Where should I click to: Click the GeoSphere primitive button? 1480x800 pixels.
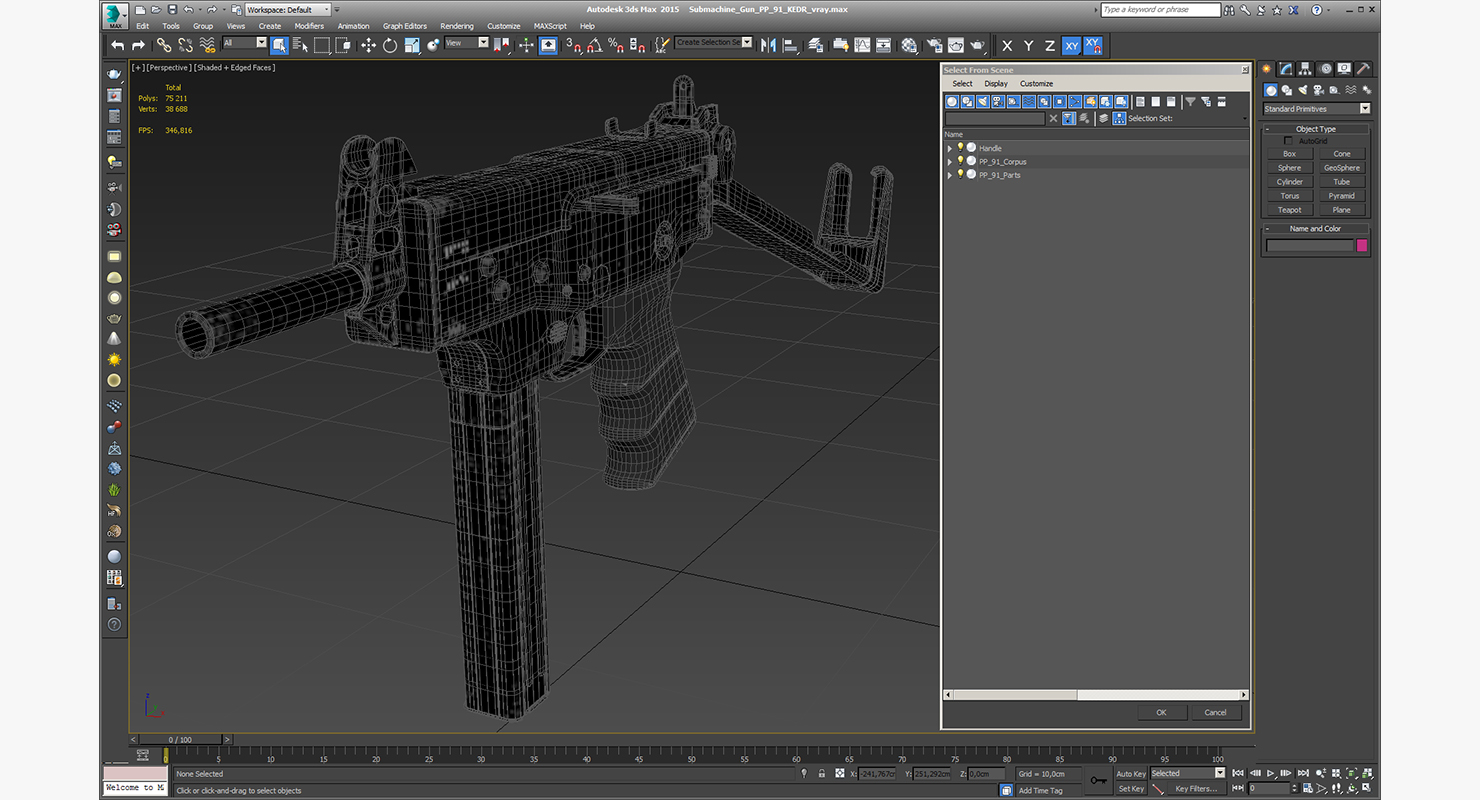[1342, 168]
